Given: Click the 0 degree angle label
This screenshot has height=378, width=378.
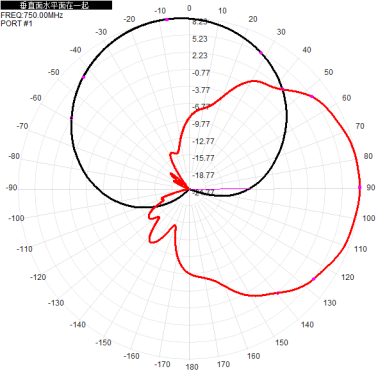Looking at the screenshot, I should pos(189,8).
